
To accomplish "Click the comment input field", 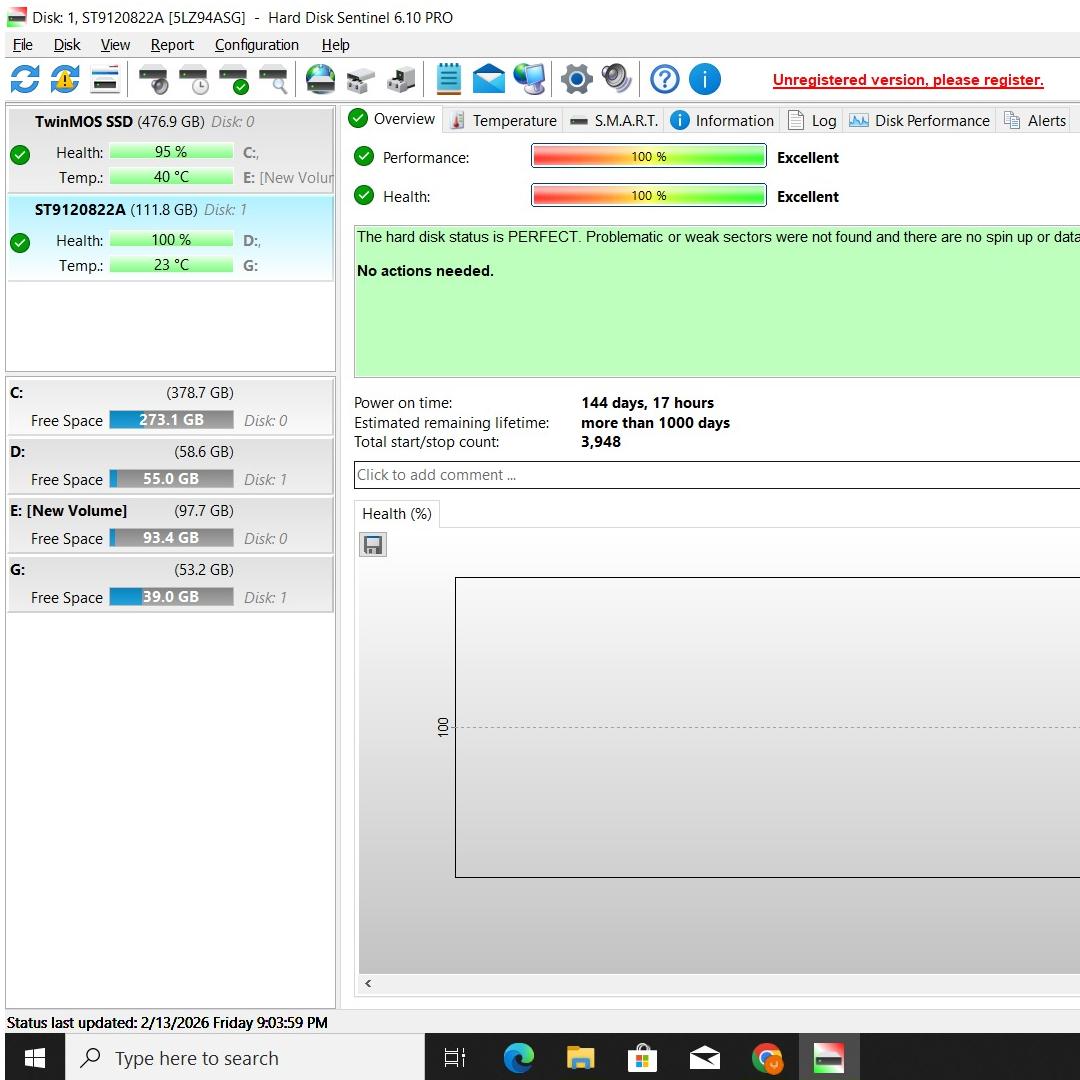I will (x=716, y=475).
